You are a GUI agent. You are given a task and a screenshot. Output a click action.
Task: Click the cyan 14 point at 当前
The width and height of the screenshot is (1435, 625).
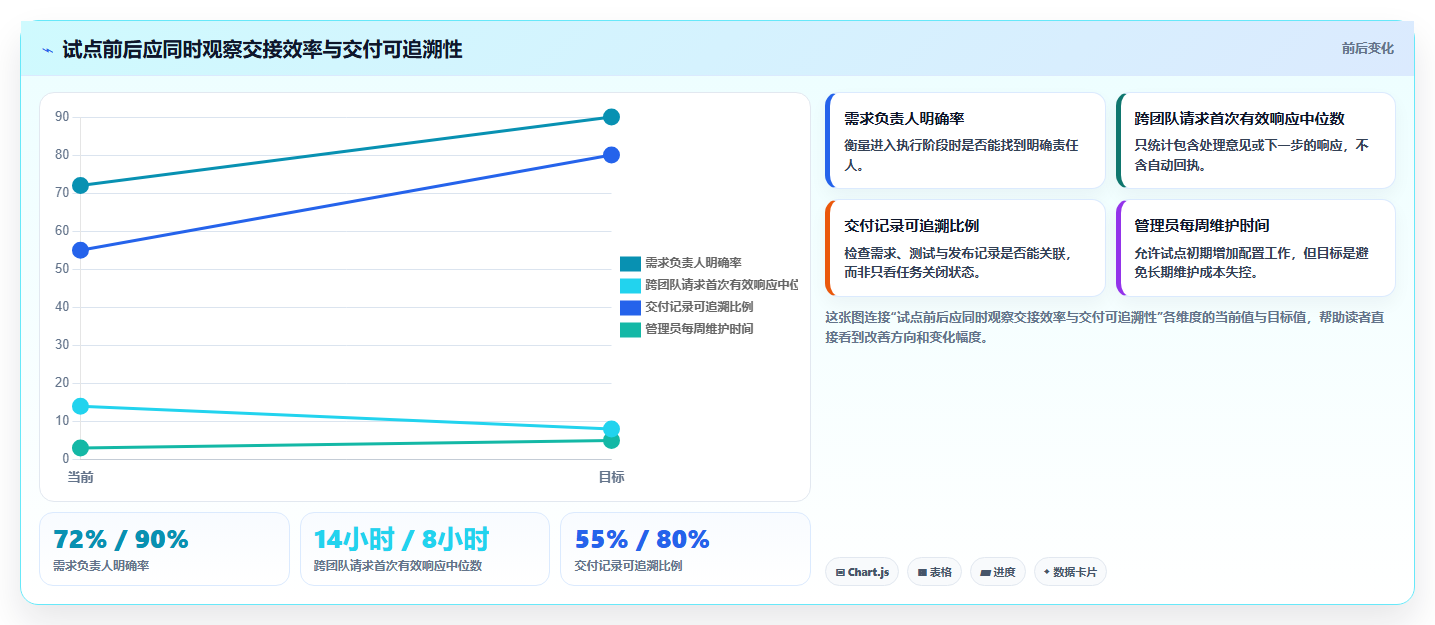point(80,406)
